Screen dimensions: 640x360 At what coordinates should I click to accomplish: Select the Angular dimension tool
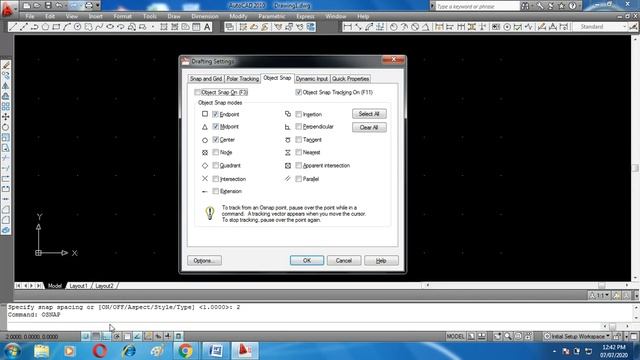(426, 27)
